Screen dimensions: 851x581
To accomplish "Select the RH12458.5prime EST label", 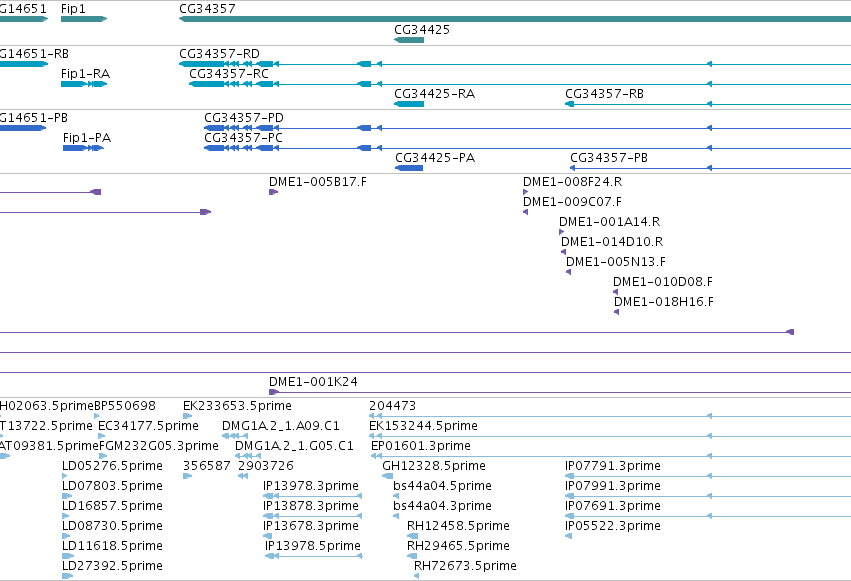I will 458,526.
